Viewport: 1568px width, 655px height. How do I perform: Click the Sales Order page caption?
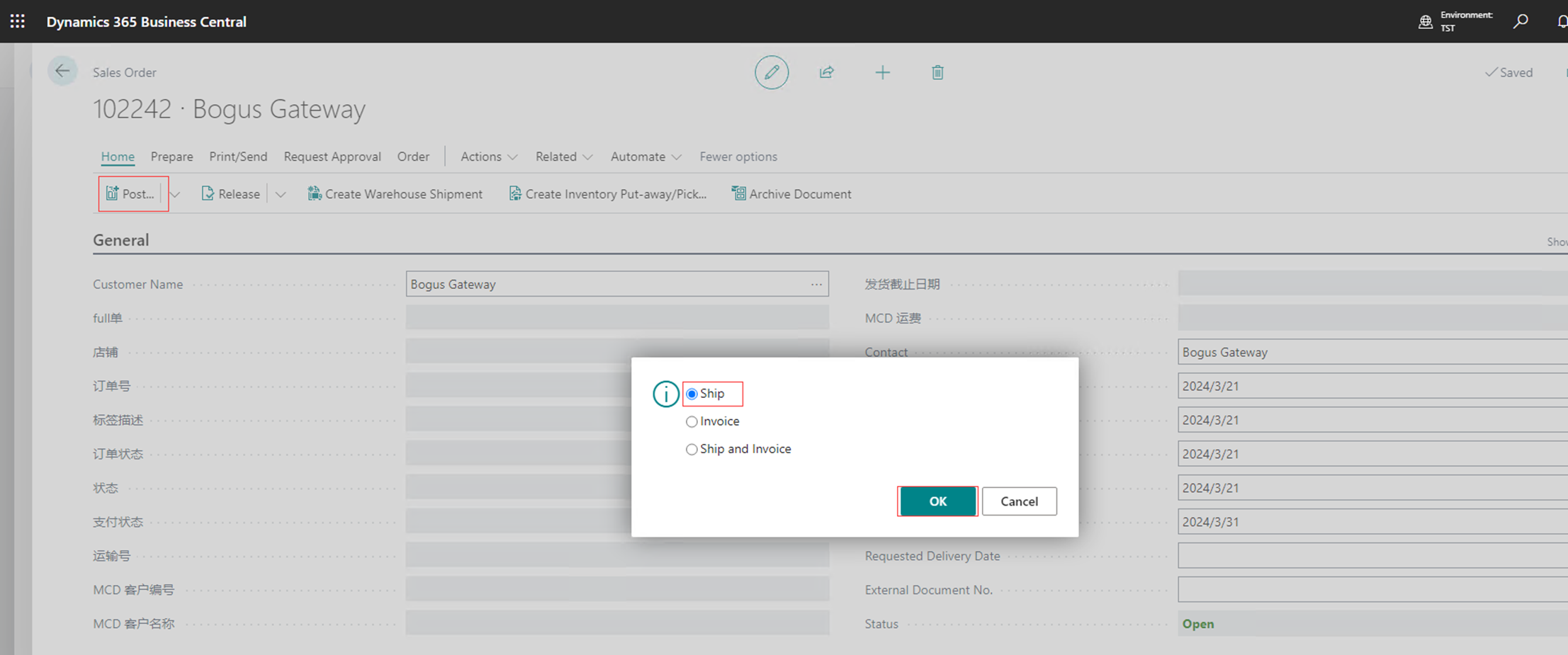tap(125, 72)
